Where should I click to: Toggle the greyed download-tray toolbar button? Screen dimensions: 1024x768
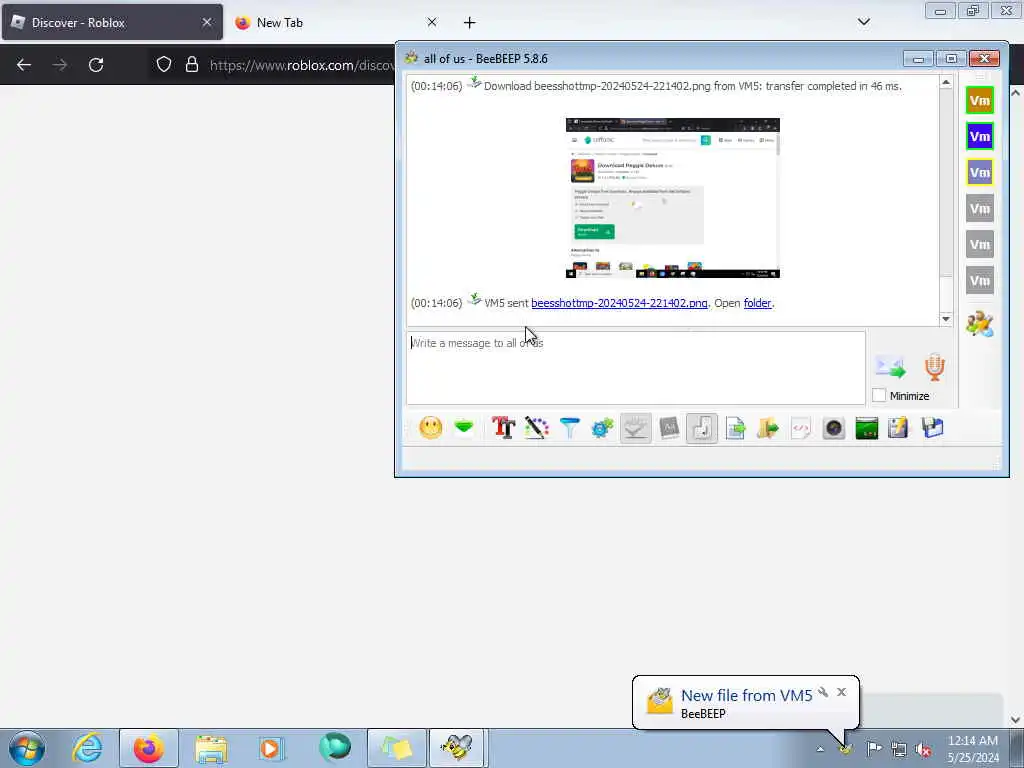click(x=635, y=428)
